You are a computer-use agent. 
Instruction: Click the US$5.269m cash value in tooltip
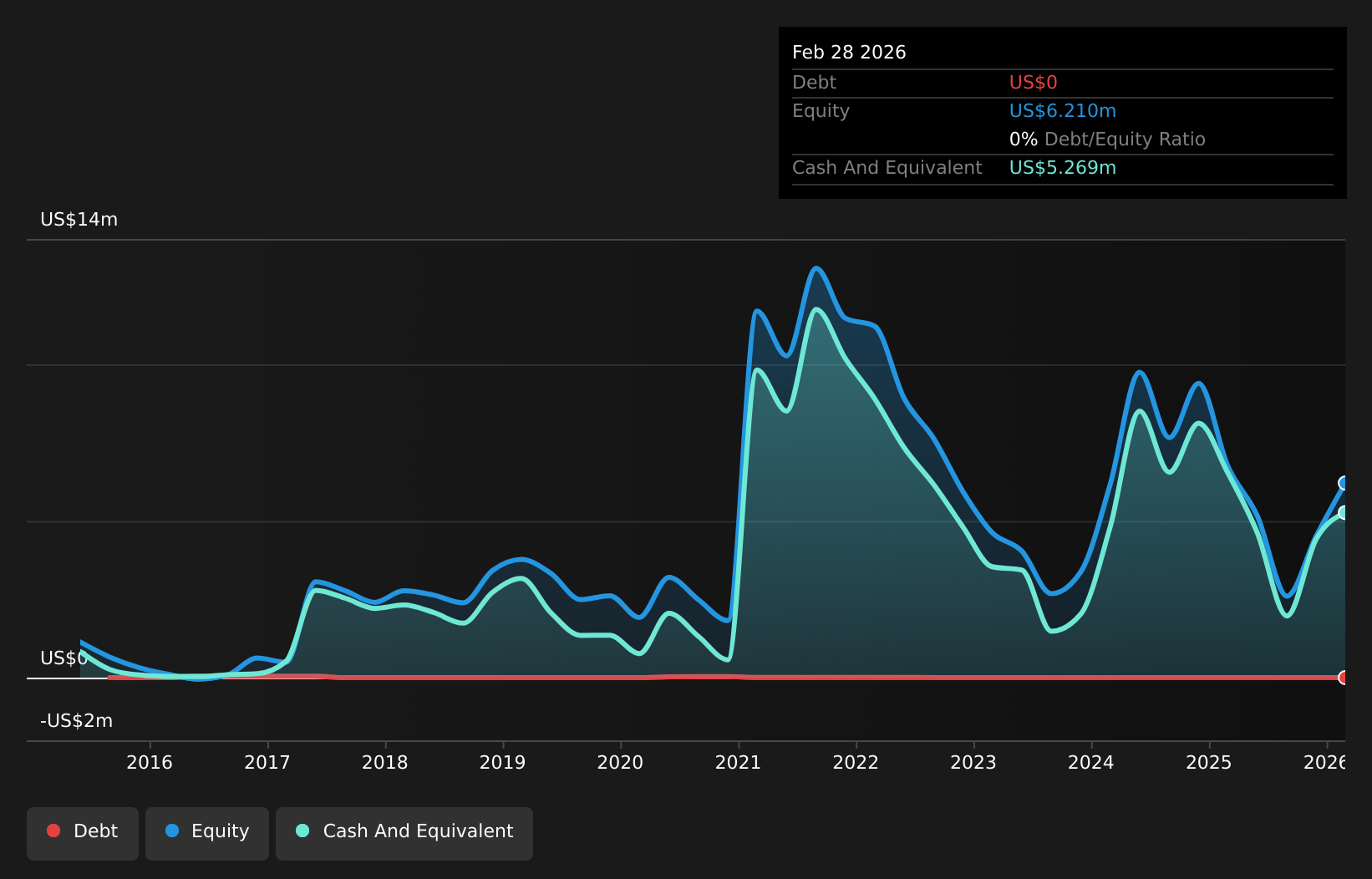1063,168
